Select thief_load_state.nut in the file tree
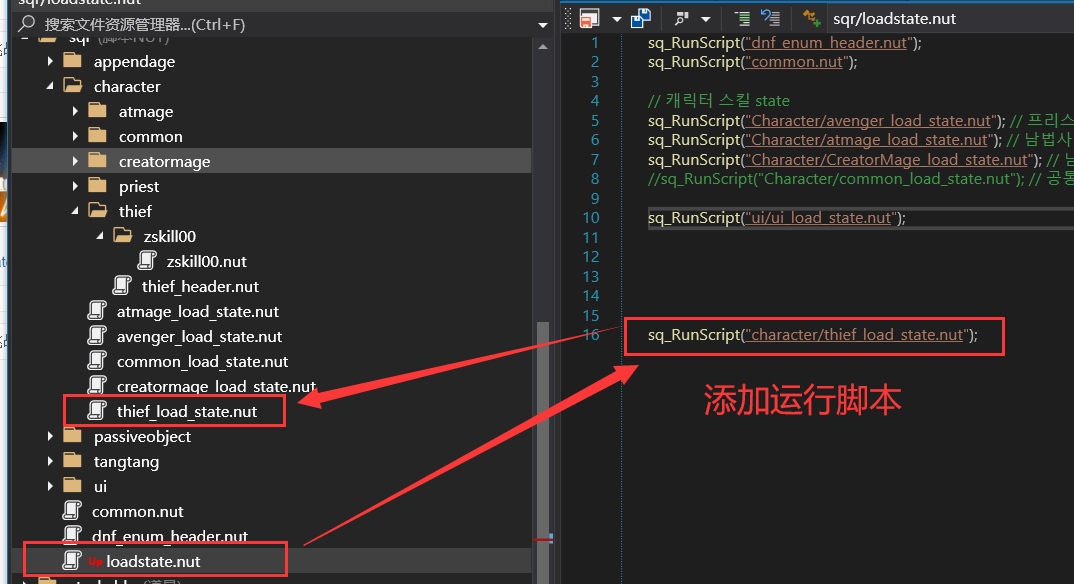1074x584 pixels. click(x=186, y=411)
